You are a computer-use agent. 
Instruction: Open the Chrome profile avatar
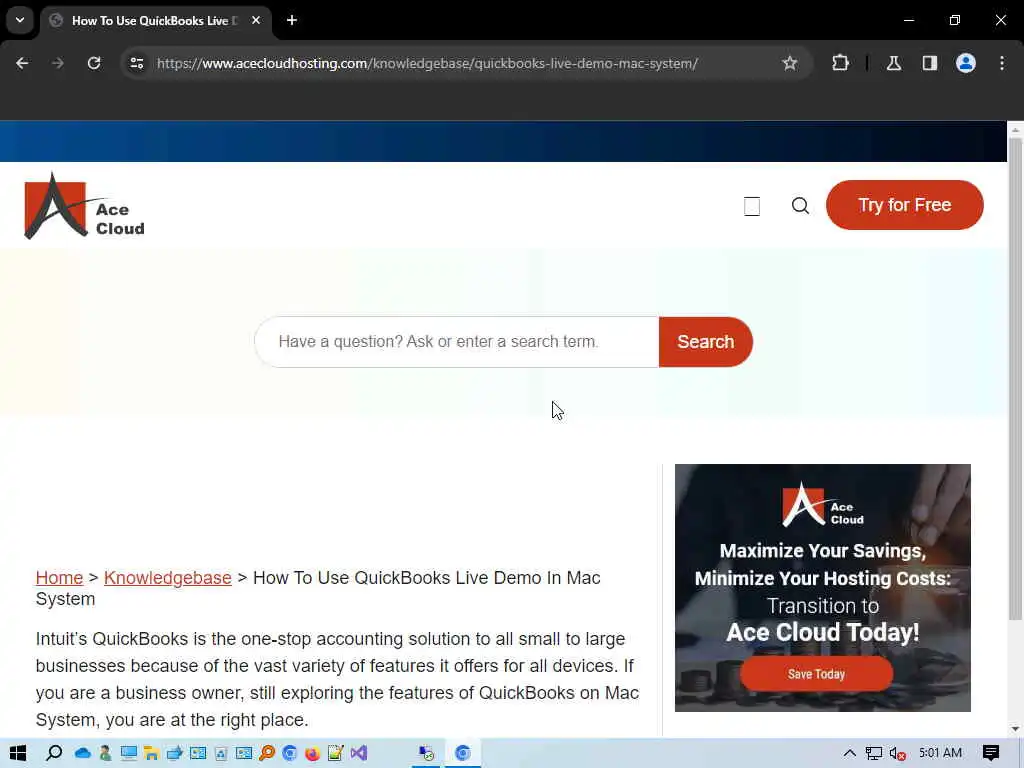966,63
